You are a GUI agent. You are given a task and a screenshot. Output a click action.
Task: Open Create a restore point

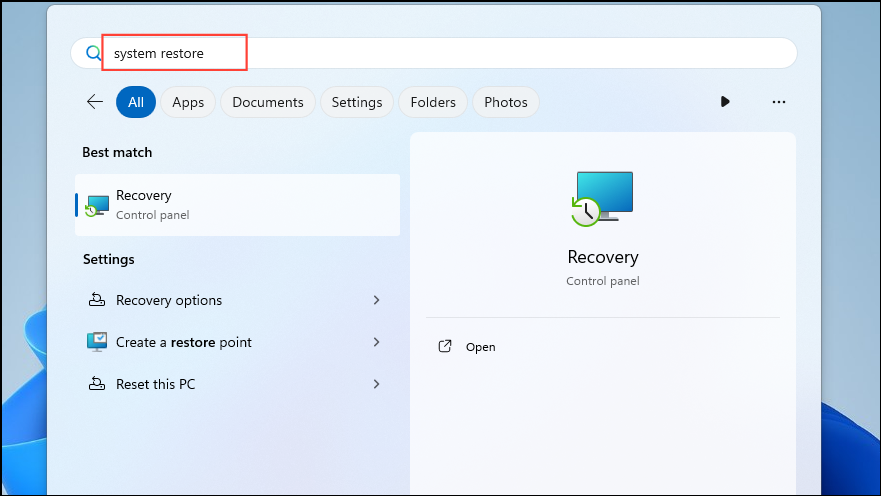(238, 342)
